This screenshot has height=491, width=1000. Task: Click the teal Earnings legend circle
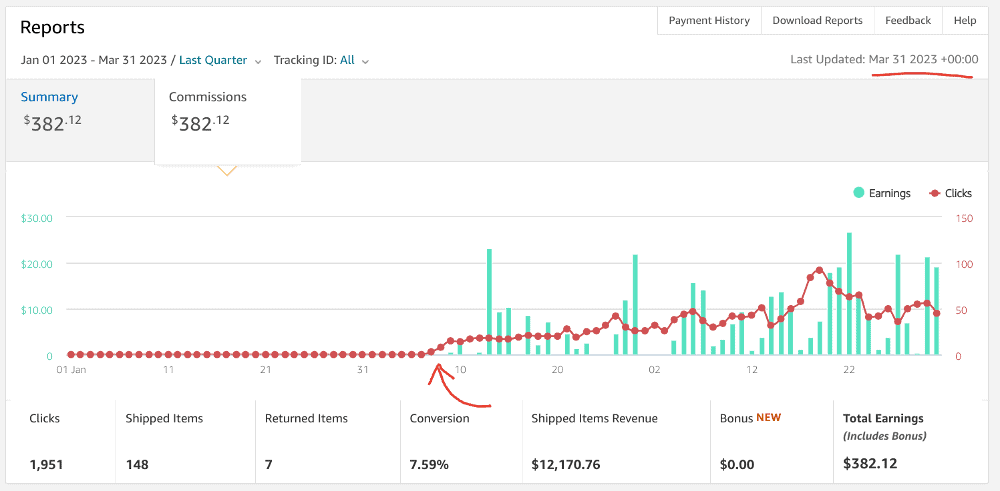point(859,193)
